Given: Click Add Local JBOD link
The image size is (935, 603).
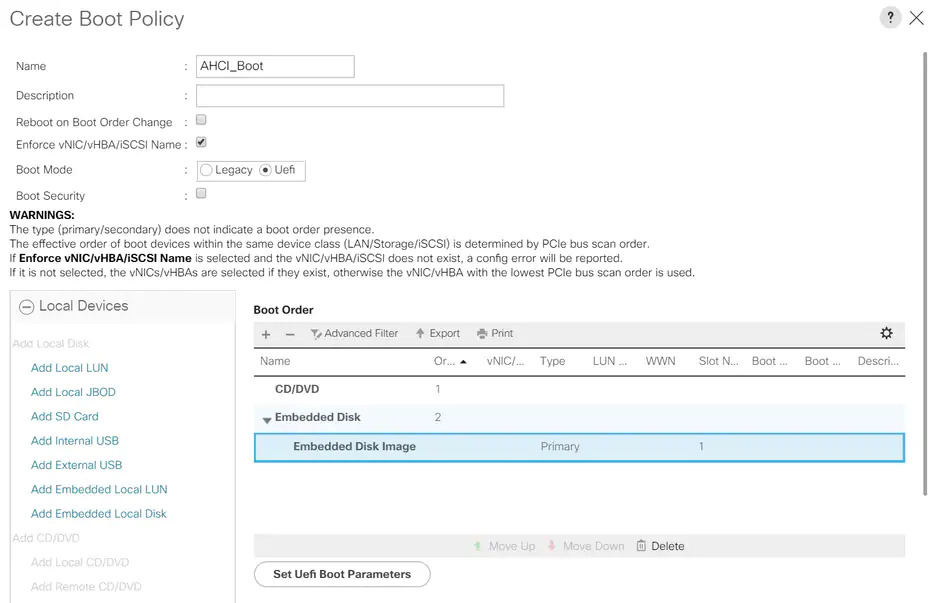Looking at the screenshot, I should [x=73, y=392].
